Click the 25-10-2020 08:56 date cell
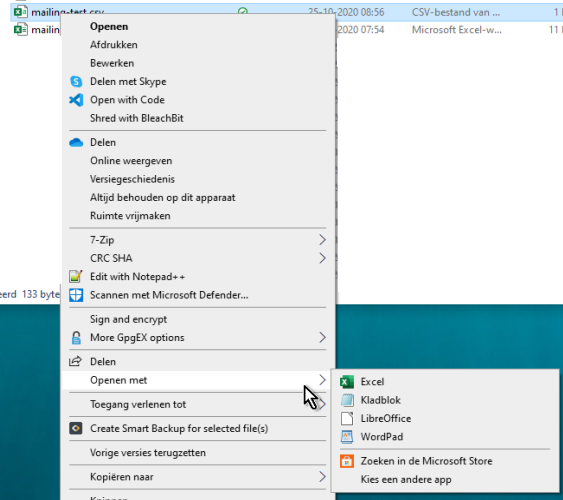Viewport: 563px width, 500px height. (346, 12)
